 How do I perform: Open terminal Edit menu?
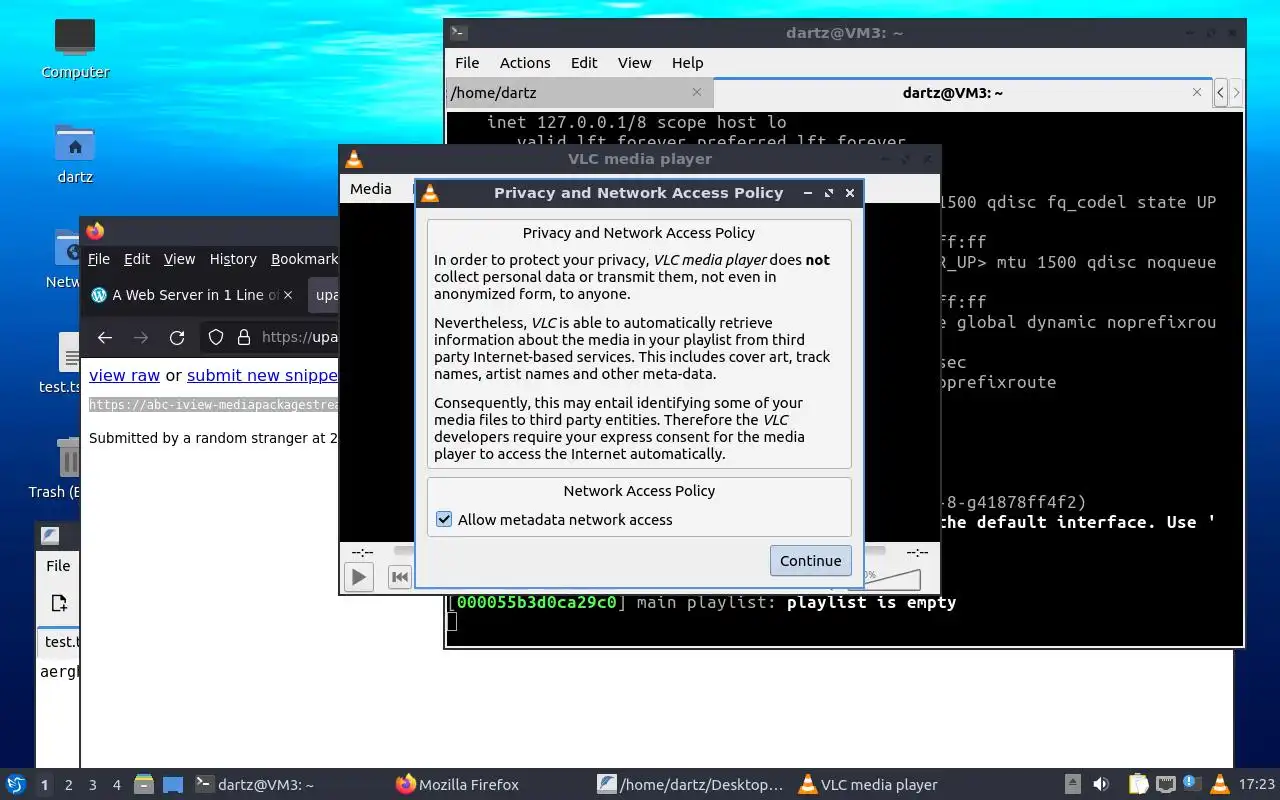tap(584, 62)
